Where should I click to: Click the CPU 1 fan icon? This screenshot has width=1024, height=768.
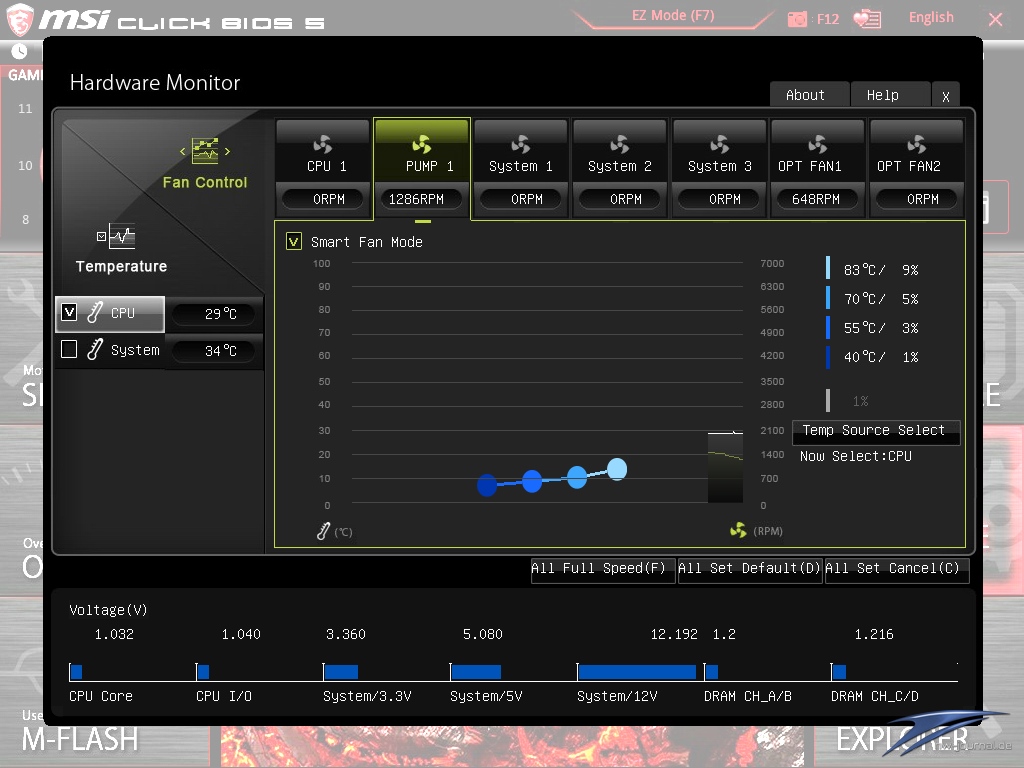(x=323, y=144)
